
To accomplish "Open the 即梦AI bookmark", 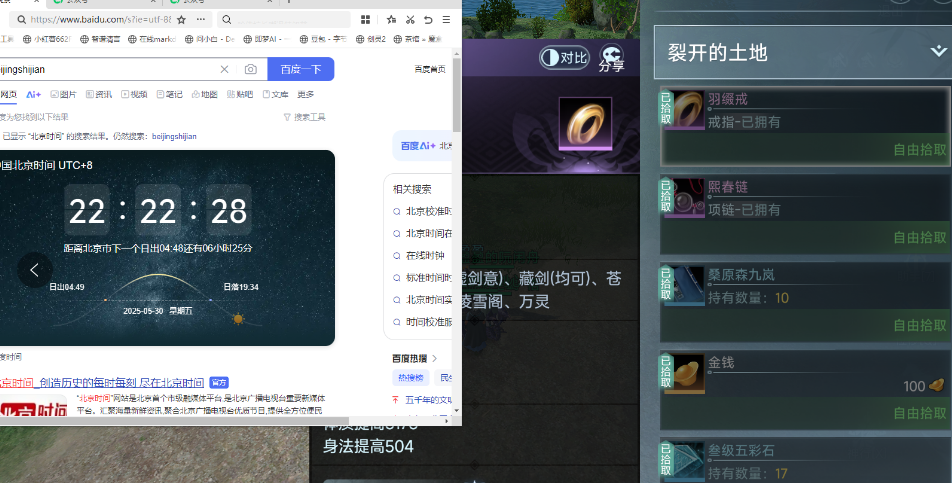I will (x=265, y=39).
